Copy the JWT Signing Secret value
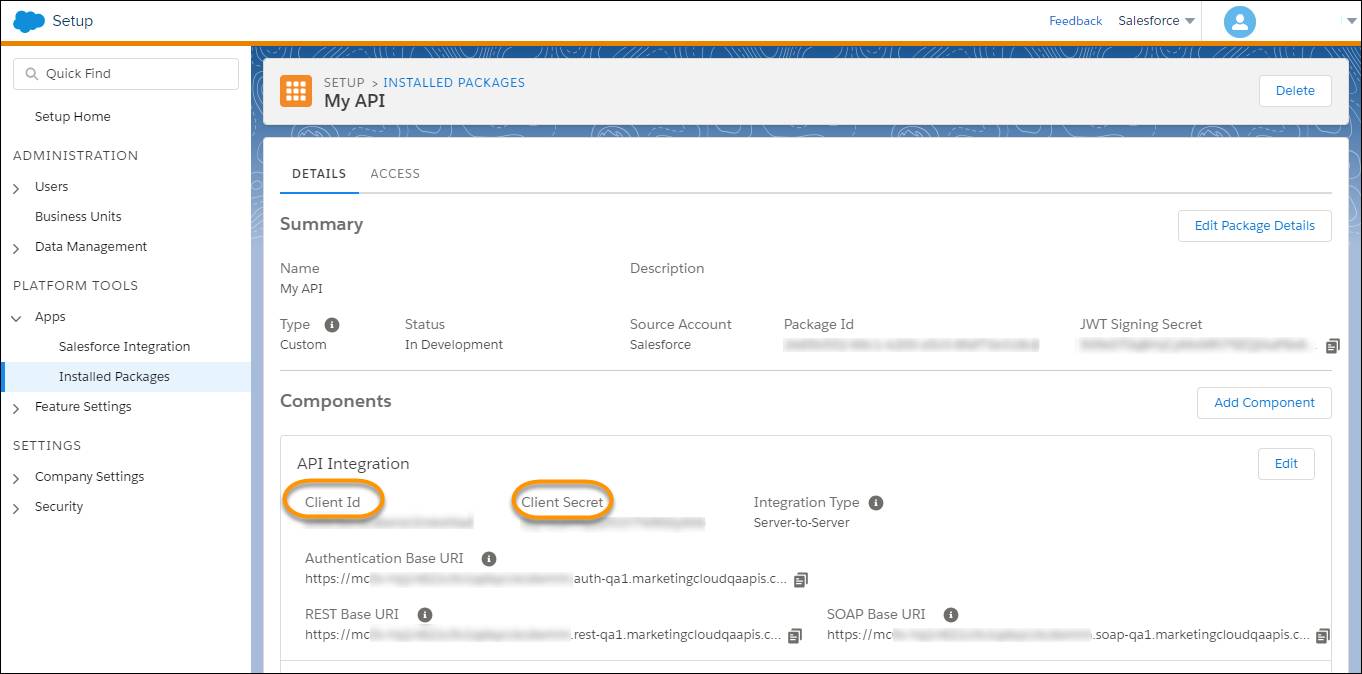Screen dimensions: 1362x674 [x=1332, y=346]
